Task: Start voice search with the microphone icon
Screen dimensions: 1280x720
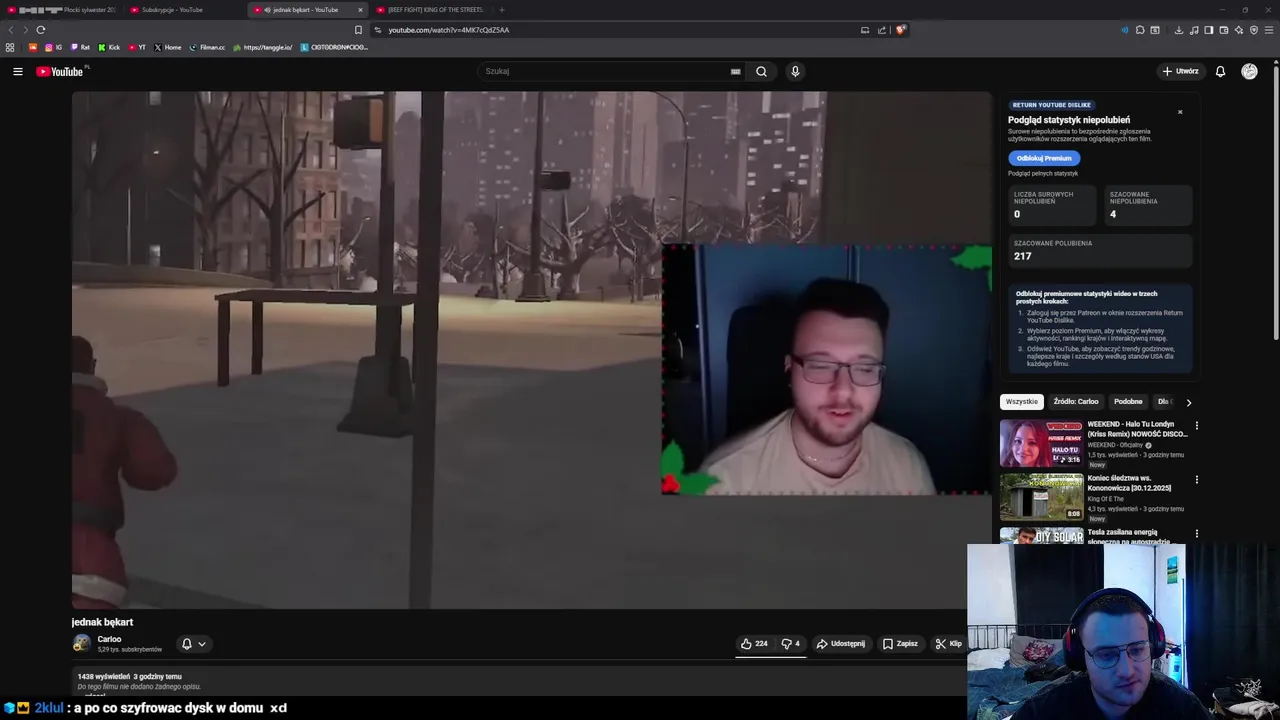Action: 795,71
